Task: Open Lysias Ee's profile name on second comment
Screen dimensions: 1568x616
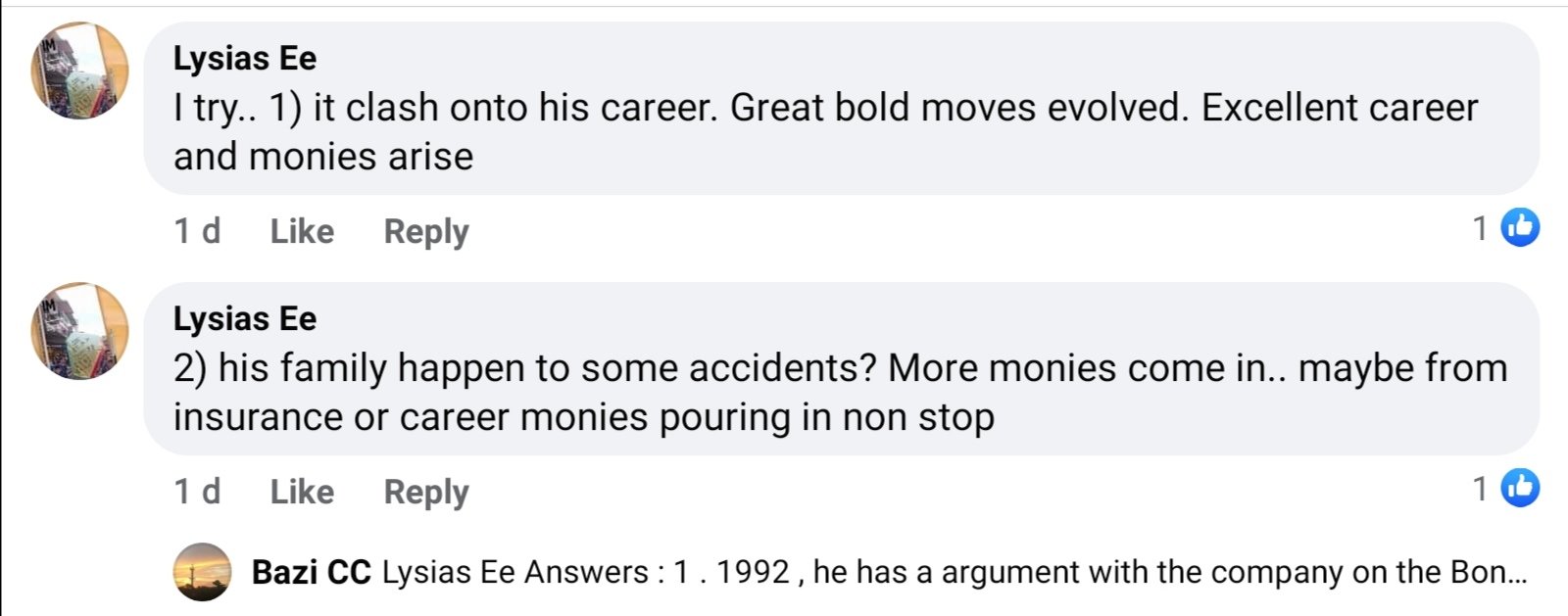Action: (x=245, y=318)
